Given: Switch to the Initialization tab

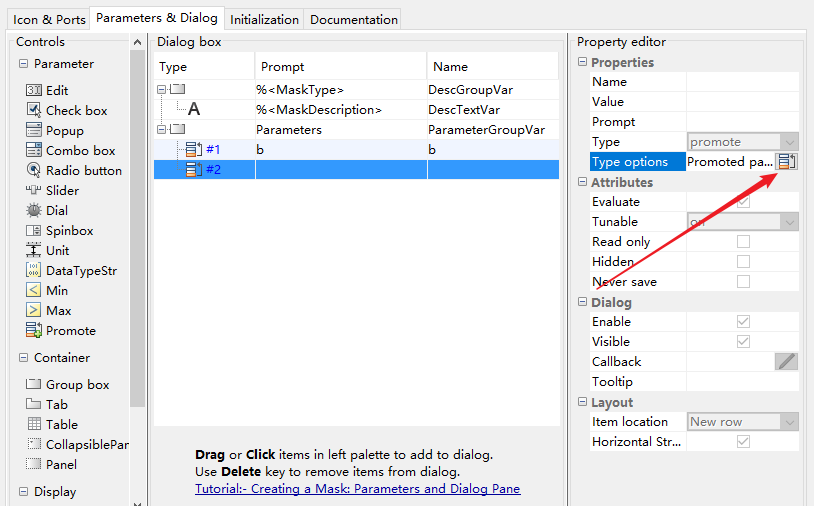Looking at the screenshot, I should tap(264, 20).
